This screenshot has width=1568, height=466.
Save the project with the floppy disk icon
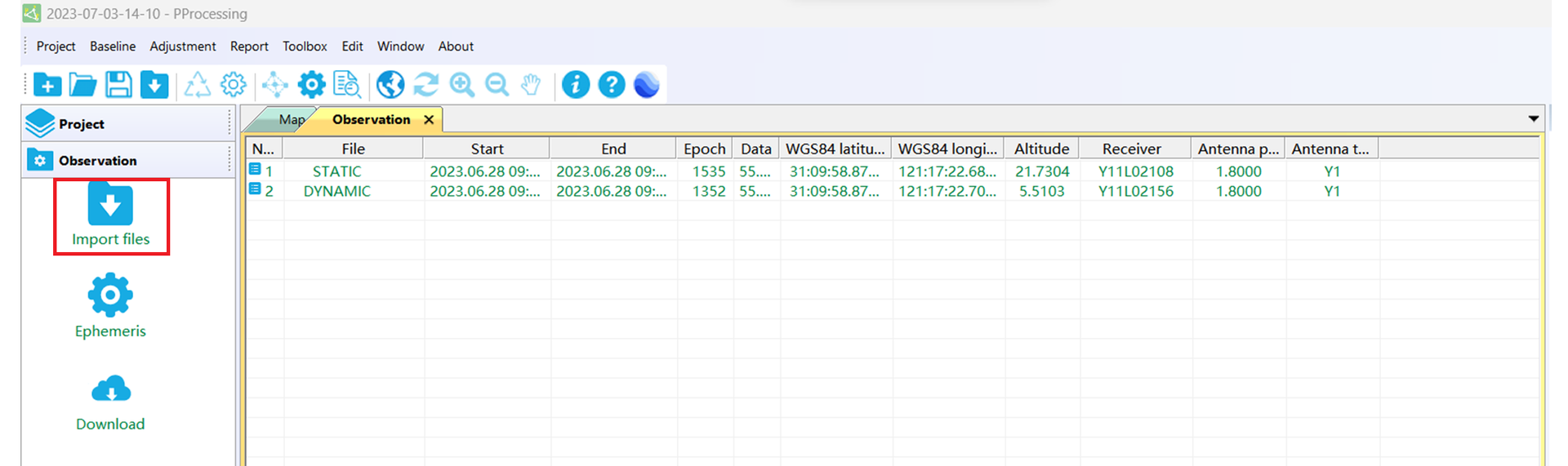(118, 85)
